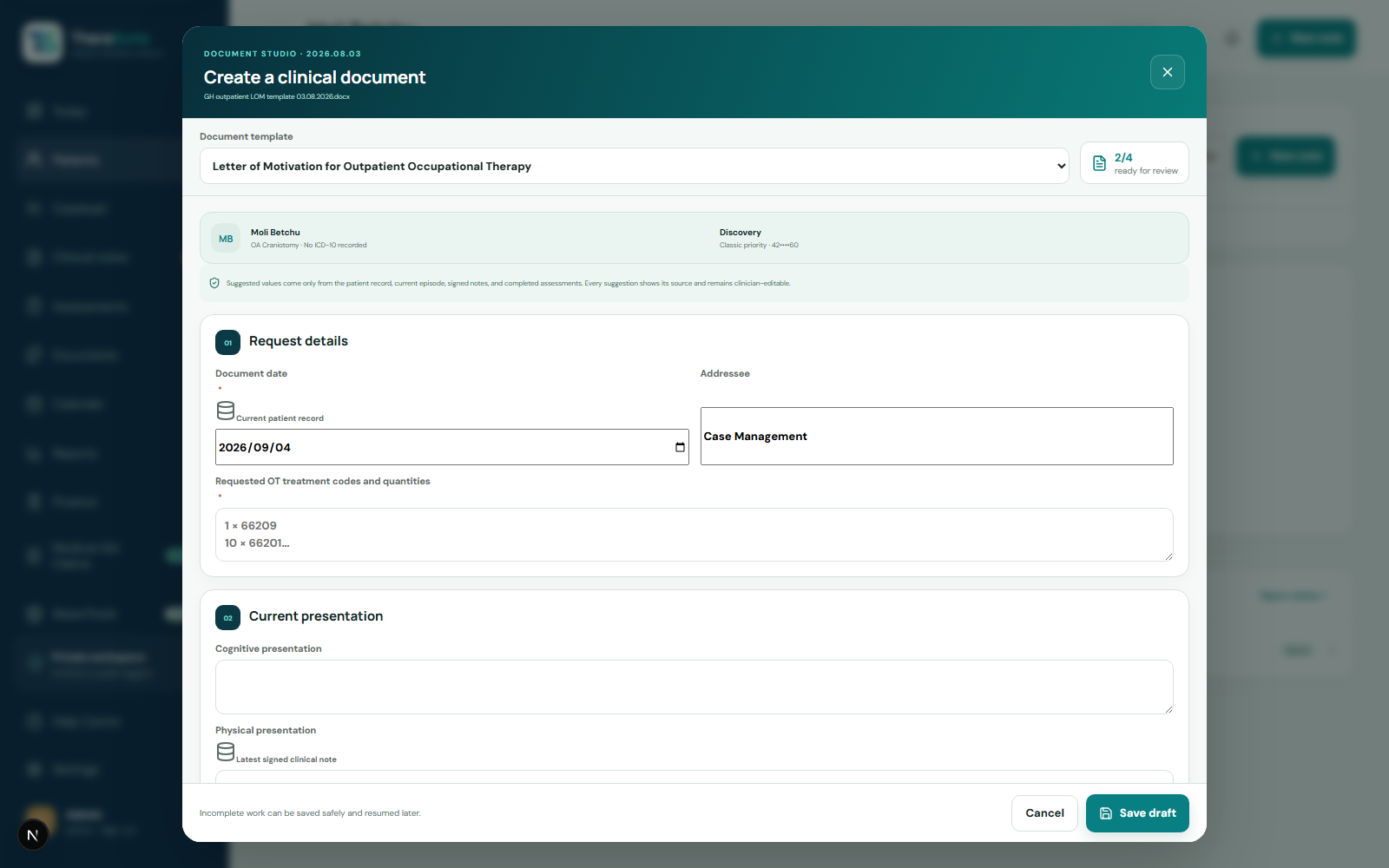Image resolution: width=1389 pixels, height=868 pixels.
Task: Click the Discovery scheme label
Action: pos(740,232)
